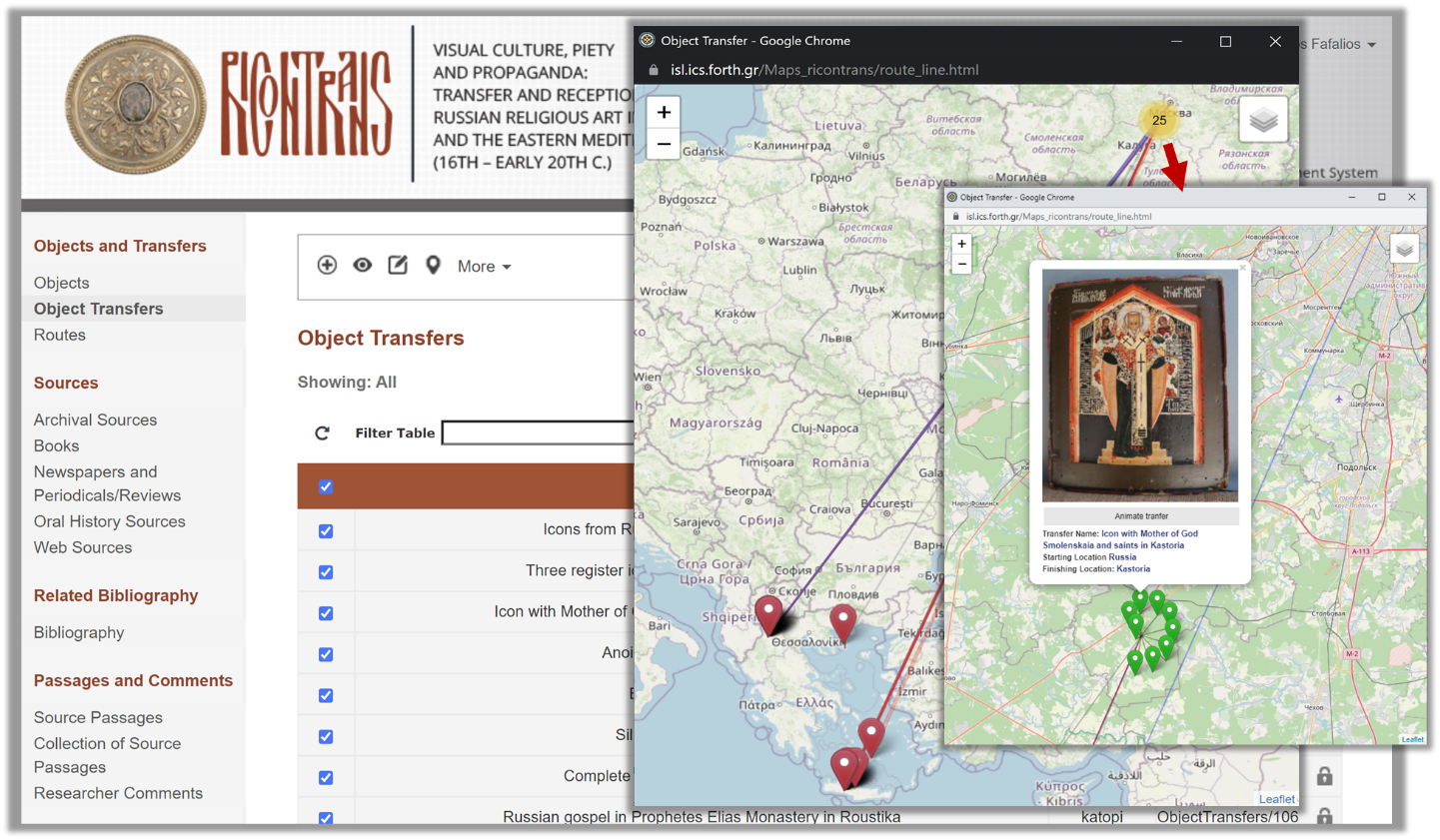Image resolution: width=1440 pixels, height=840 pixels.
Task: Open the More dropdown in toolbar
Action: point(484,266)
